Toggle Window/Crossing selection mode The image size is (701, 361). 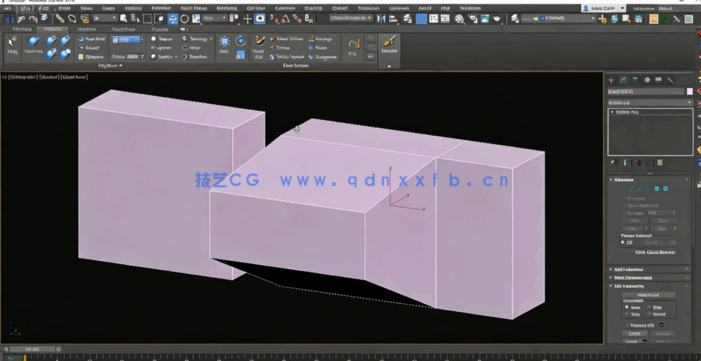pos(160,18)
